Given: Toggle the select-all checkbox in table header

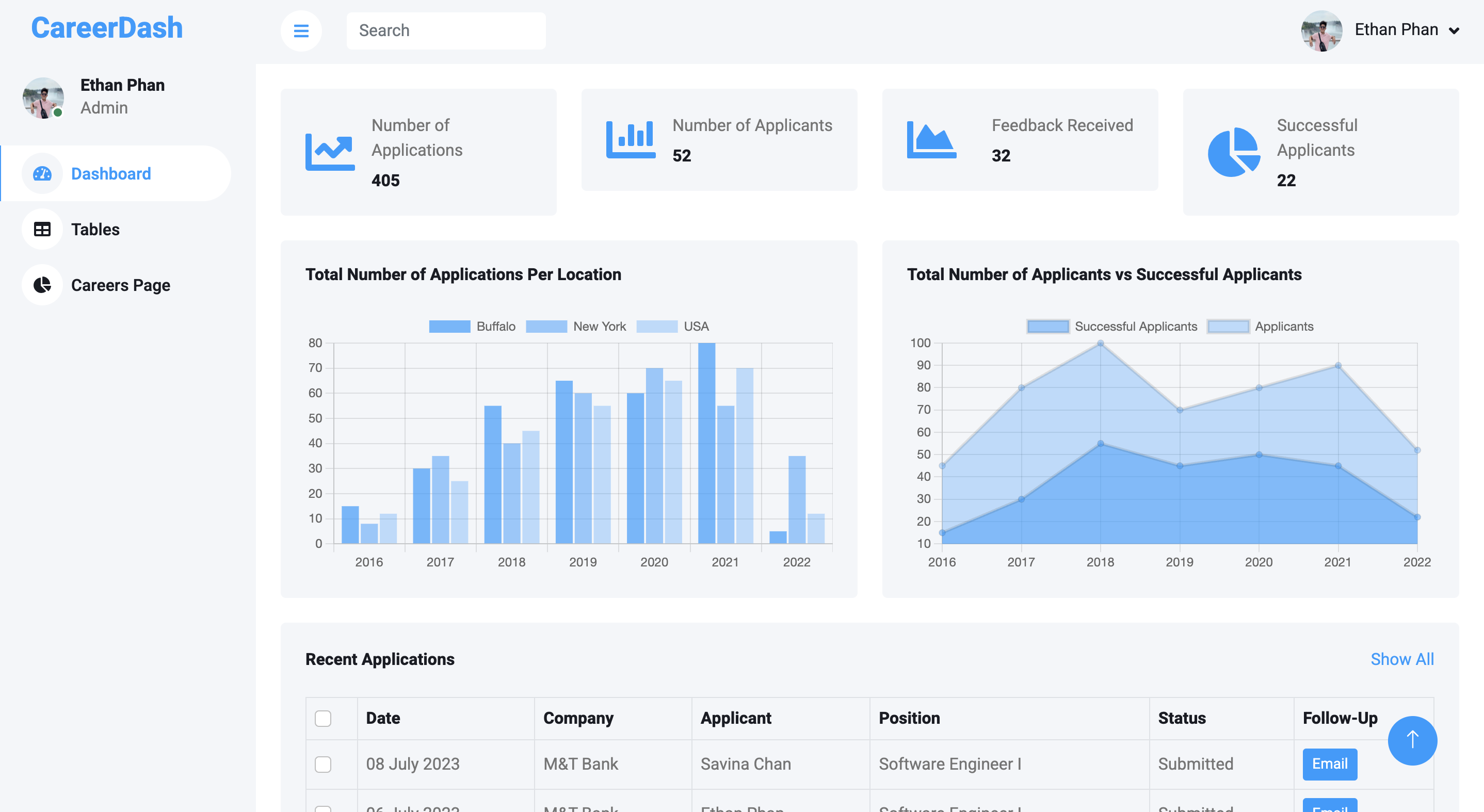Looking at the screenshot, I should point(322,718).
